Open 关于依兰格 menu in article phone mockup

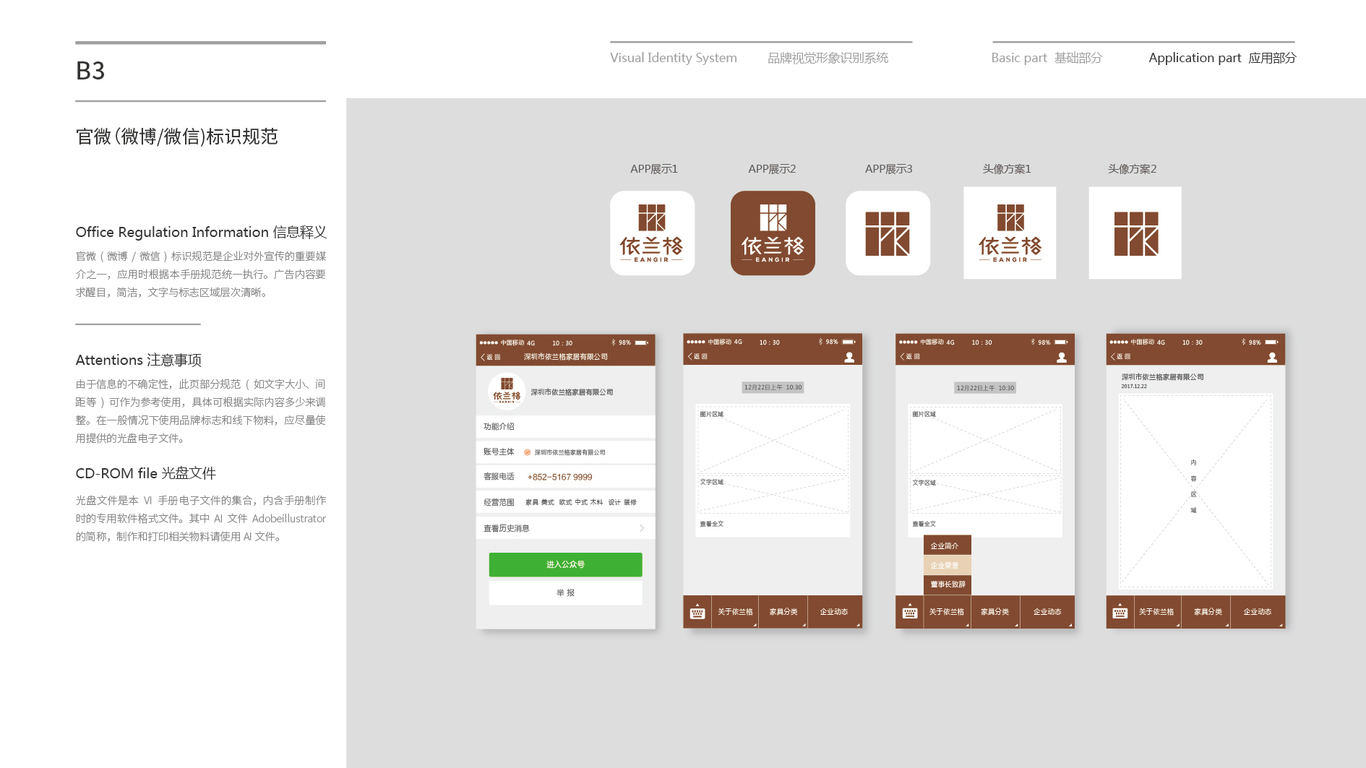[x=1157, y=612]
